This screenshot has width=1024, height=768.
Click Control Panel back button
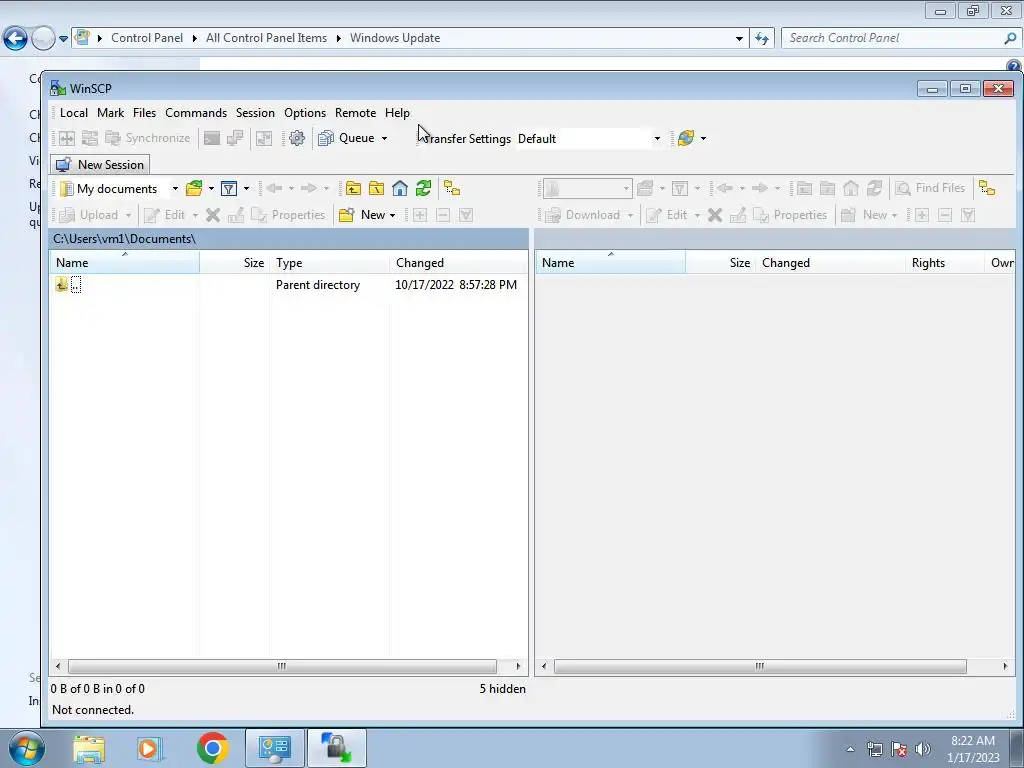pos(16,39)
